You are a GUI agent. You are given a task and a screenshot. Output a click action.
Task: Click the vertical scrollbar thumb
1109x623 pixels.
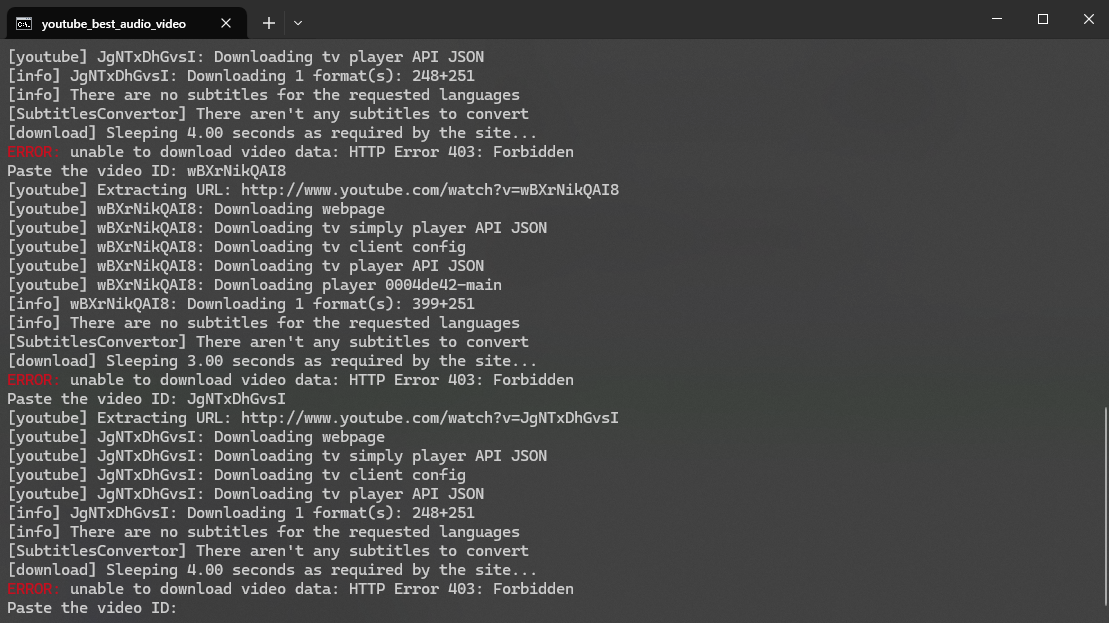click(x=1104, y=510)
